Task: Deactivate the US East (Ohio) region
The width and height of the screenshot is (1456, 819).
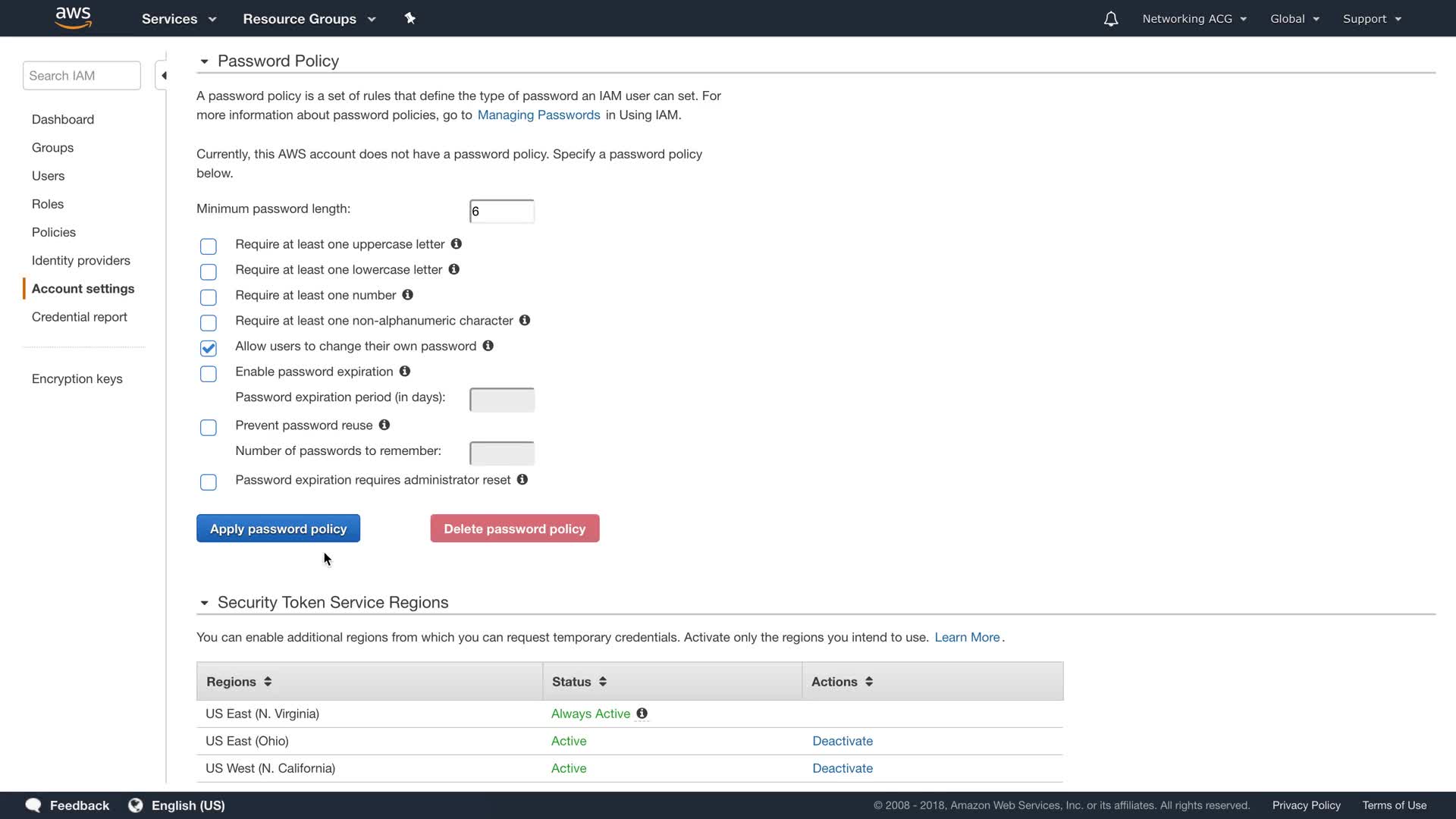Action: [x=843, y=741]
